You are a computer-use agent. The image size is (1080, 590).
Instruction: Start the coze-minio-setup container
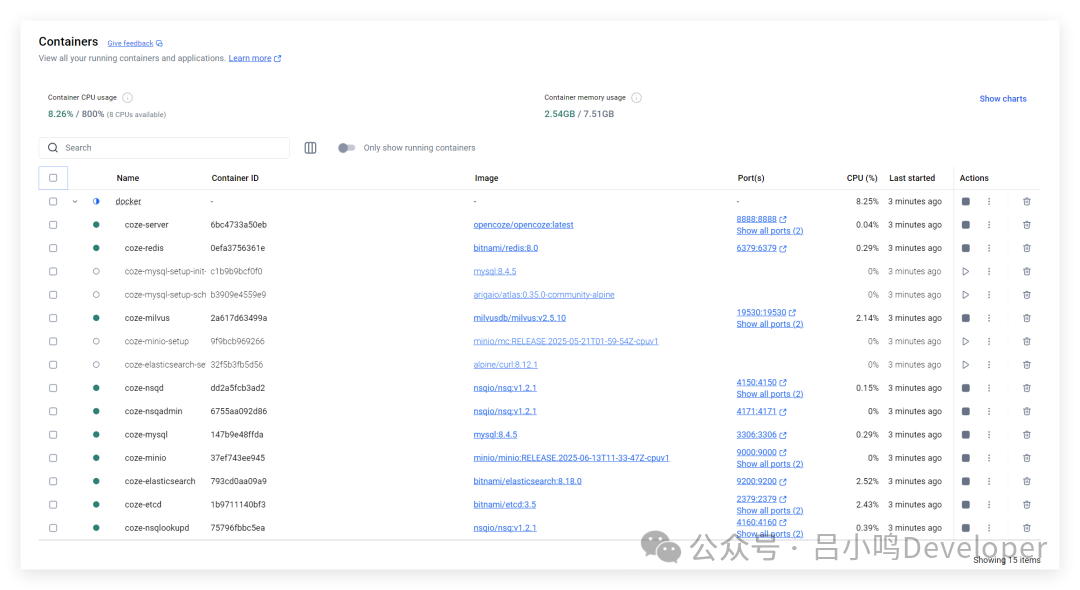pos(966,341)
